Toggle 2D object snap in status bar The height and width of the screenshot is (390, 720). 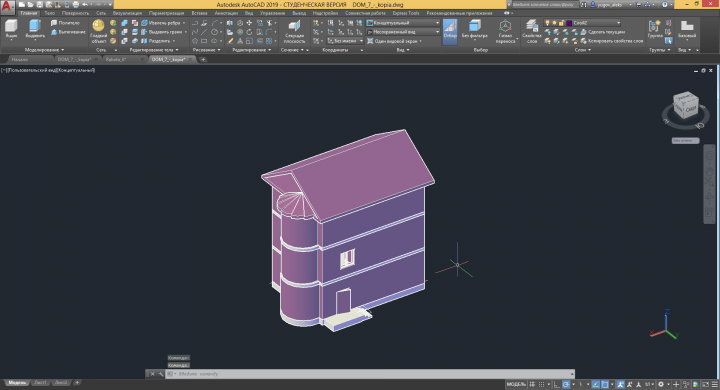tap(605, 384)
